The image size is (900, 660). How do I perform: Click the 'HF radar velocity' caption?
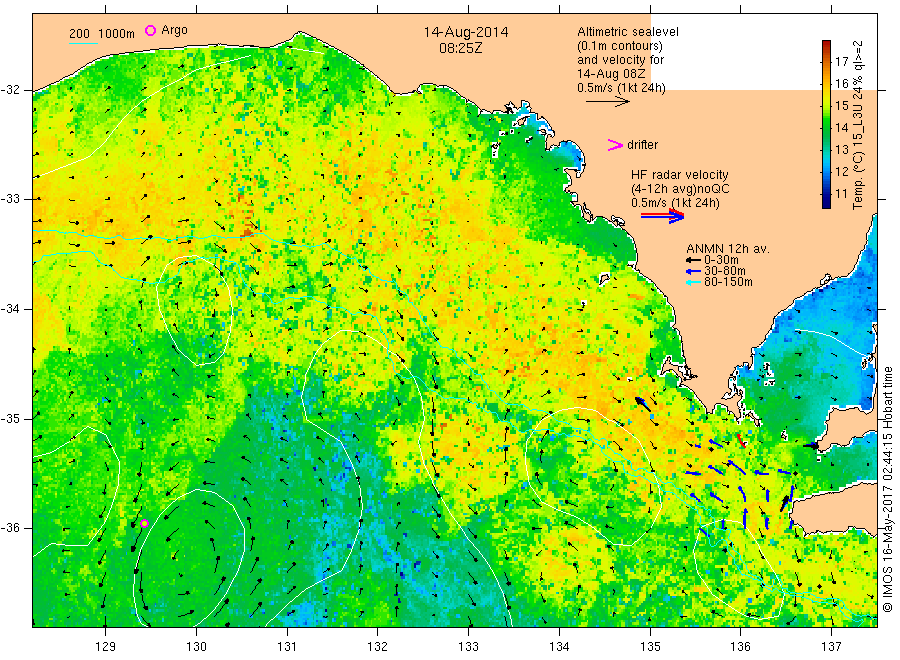(680, 175)
